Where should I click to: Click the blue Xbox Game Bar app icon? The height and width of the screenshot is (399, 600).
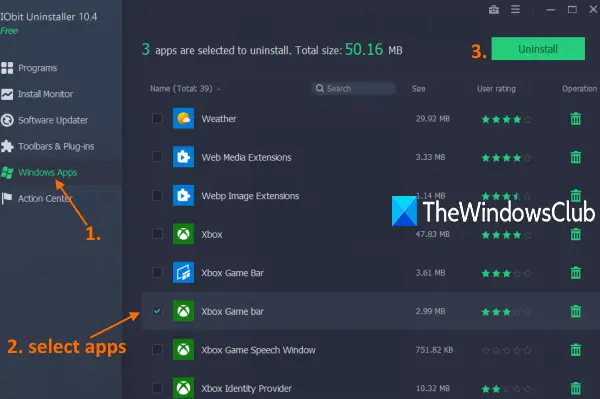click(x=183, y=272)
